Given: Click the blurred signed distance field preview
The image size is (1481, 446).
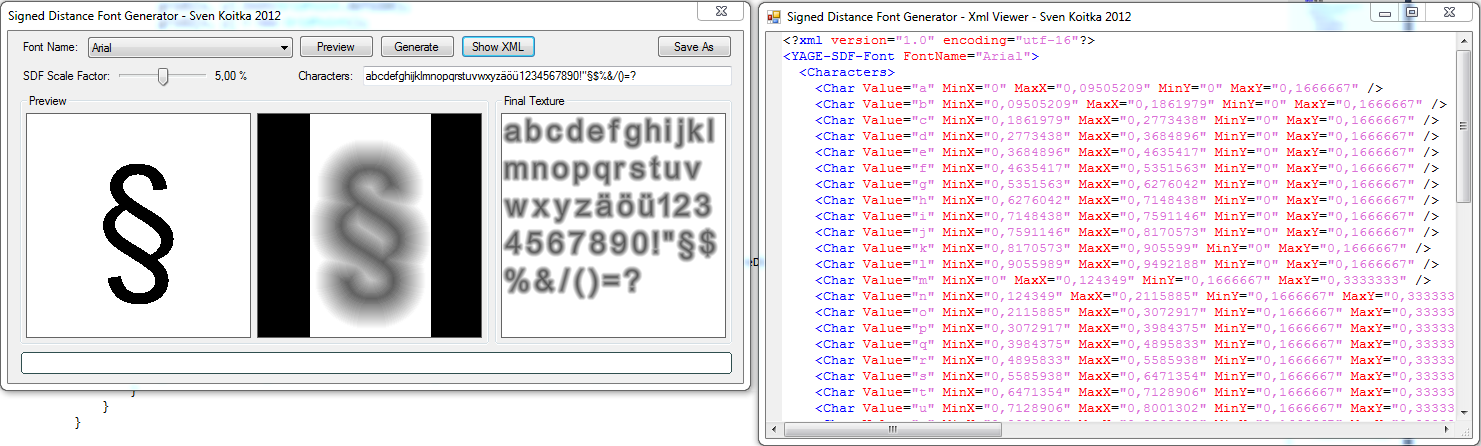Looking at the screenshot, I should [x=370, y=225].
